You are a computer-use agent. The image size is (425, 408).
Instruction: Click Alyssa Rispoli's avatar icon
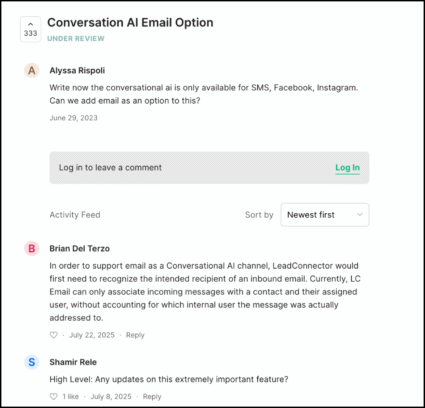[32, 71]
